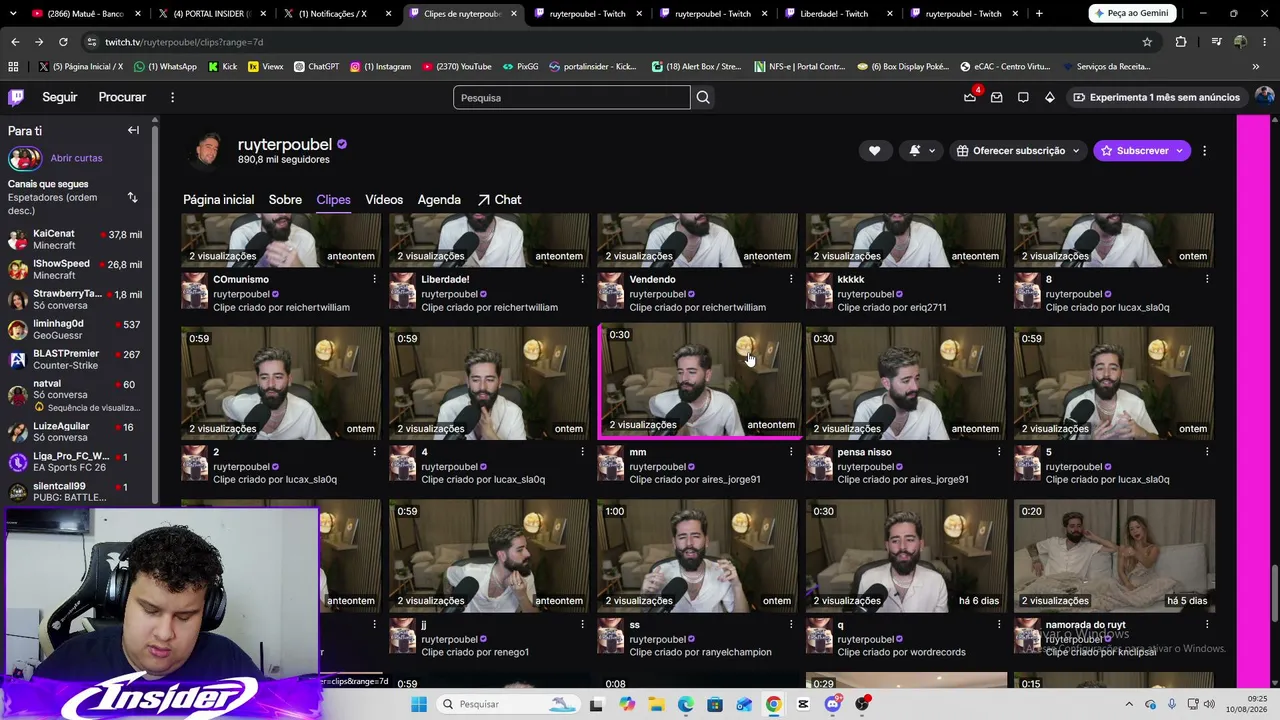
Task: Open the Página inicial channel tab
Action: [x=218, y=200]
